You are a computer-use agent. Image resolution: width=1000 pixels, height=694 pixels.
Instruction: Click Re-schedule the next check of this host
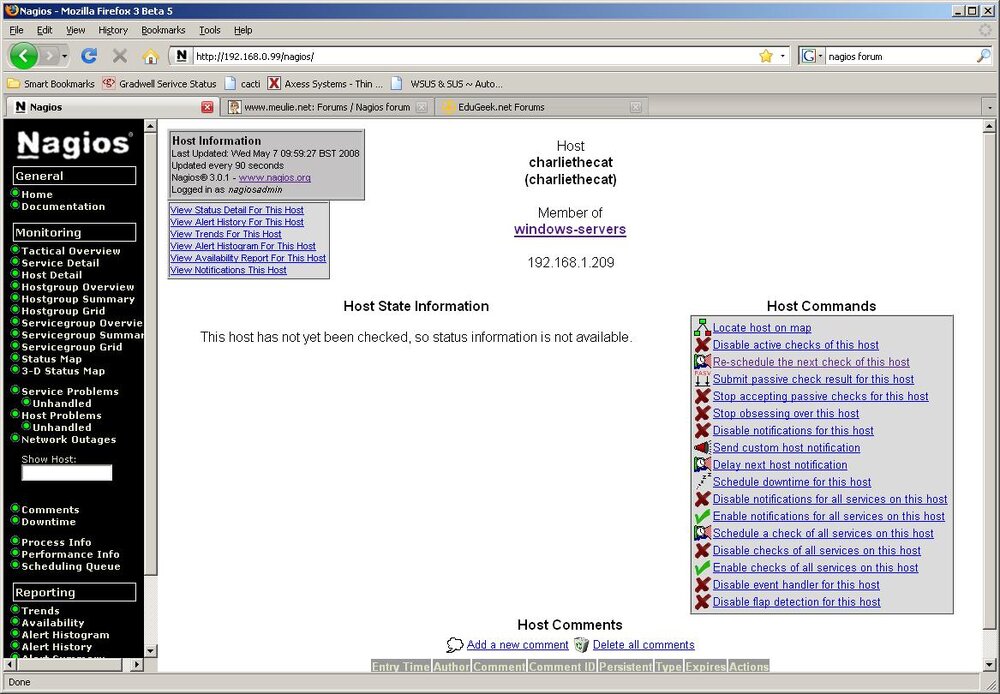[811, 362]
